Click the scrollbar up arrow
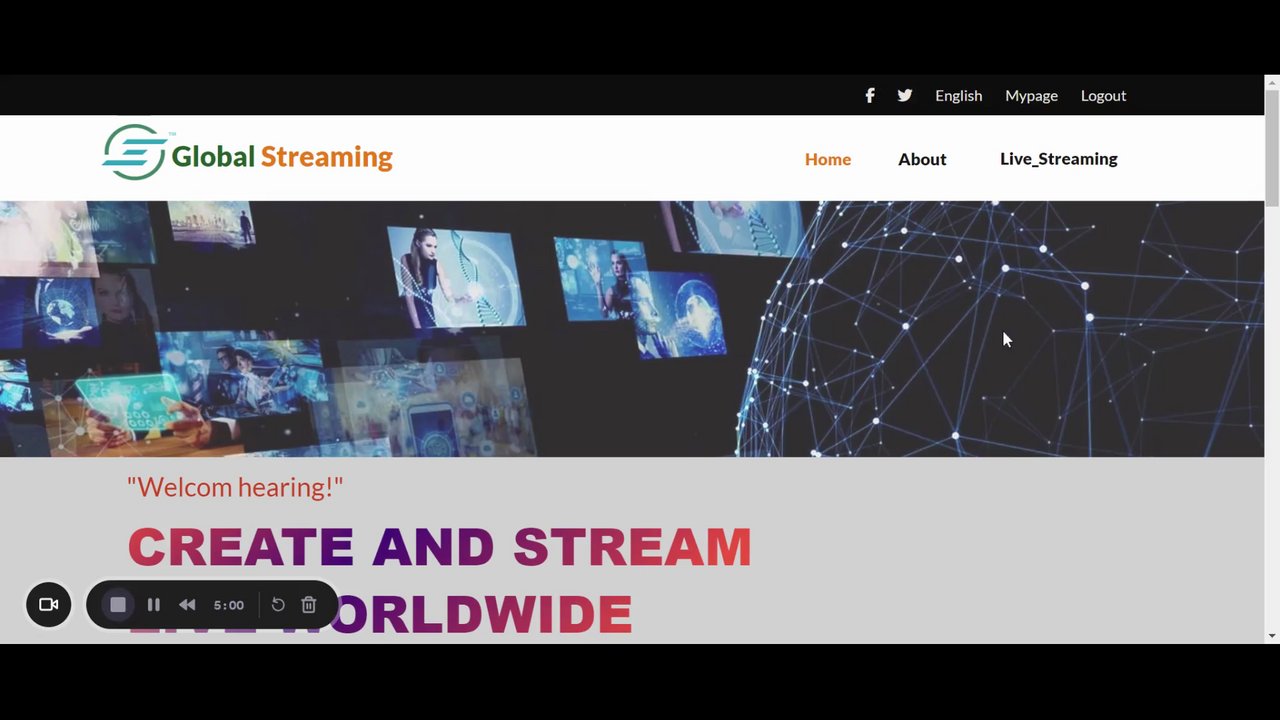1280x720 pixels. (1272, 82)
